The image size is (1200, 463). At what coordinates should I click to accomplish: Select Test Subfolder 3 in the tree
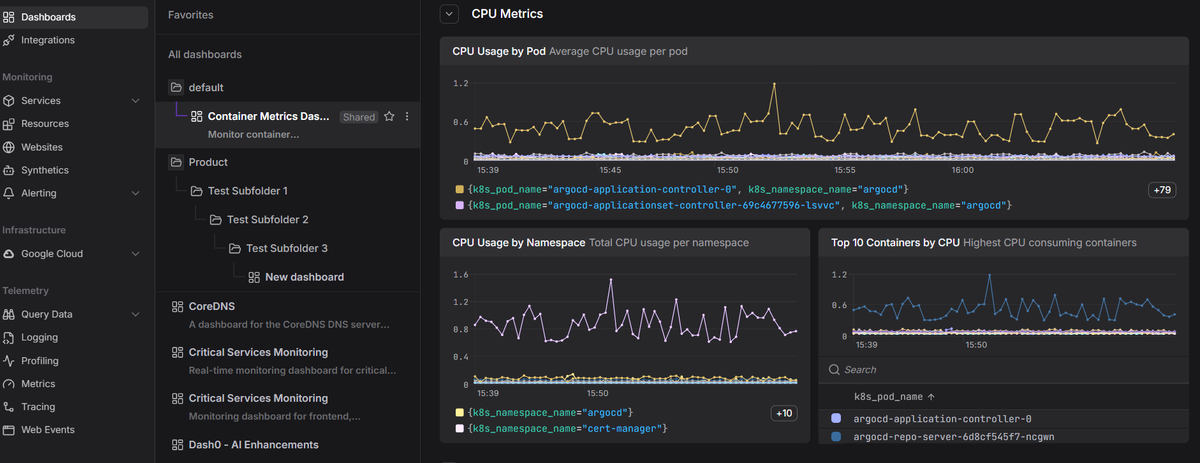(287, 248)
